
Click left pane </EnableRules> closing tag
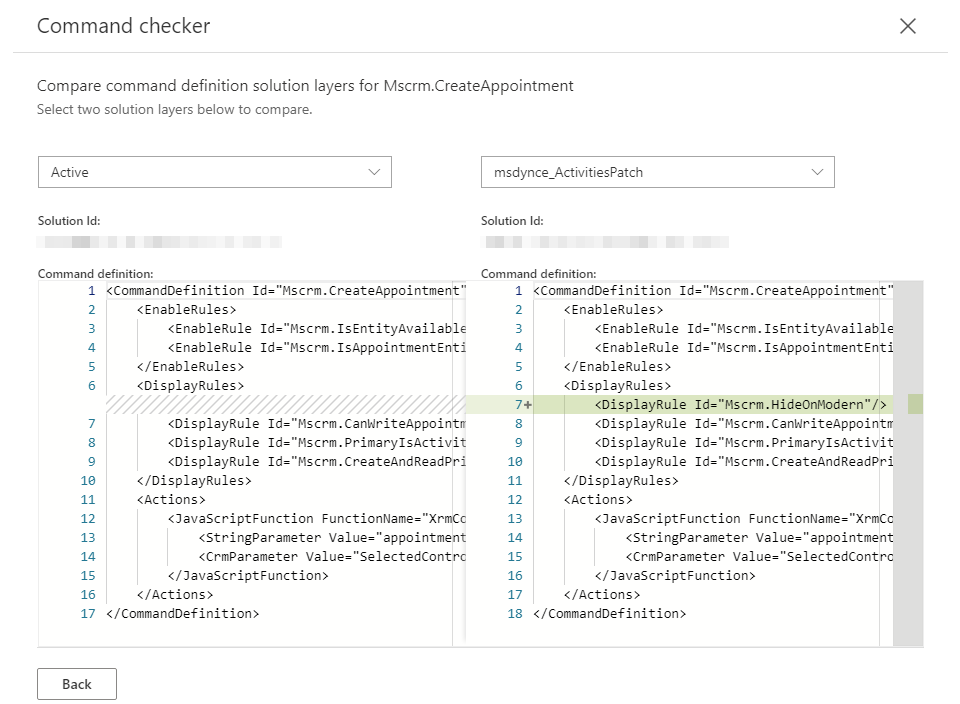click(x=190, y=367)
